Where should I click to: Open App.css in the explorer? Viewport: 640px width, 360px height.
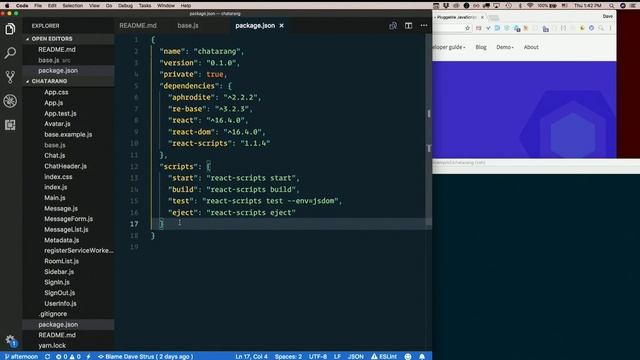(56, 92)
